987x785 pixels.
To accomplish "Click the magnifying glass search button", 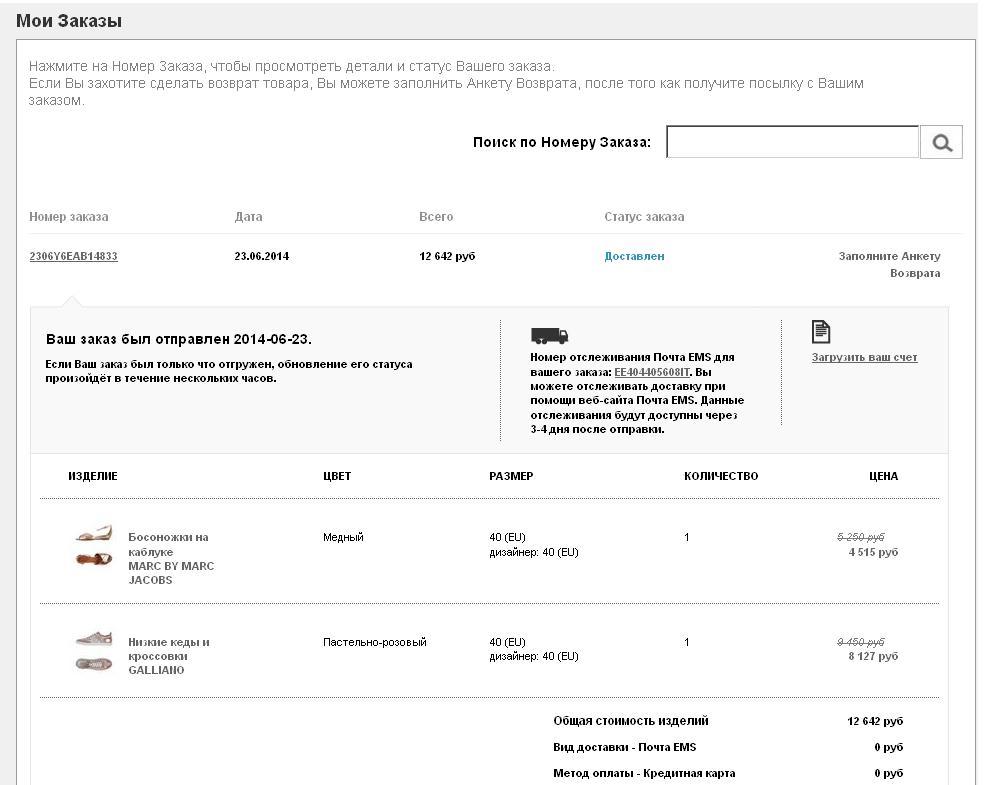I will [x=941, y=142].
